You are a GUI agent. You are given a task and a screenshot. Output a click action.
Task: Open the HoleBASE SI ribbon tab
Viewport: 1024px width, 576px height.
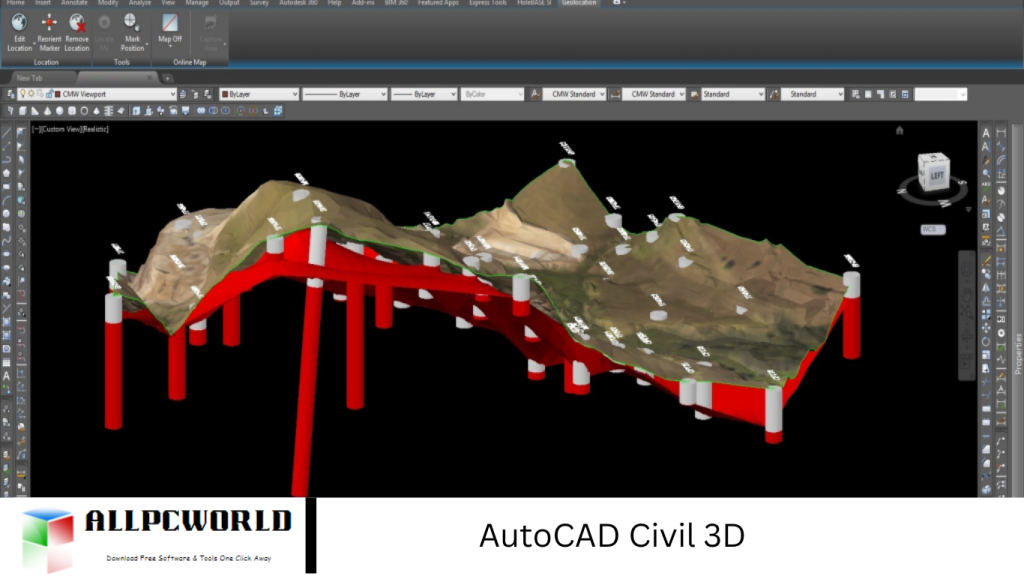[534, 3]
